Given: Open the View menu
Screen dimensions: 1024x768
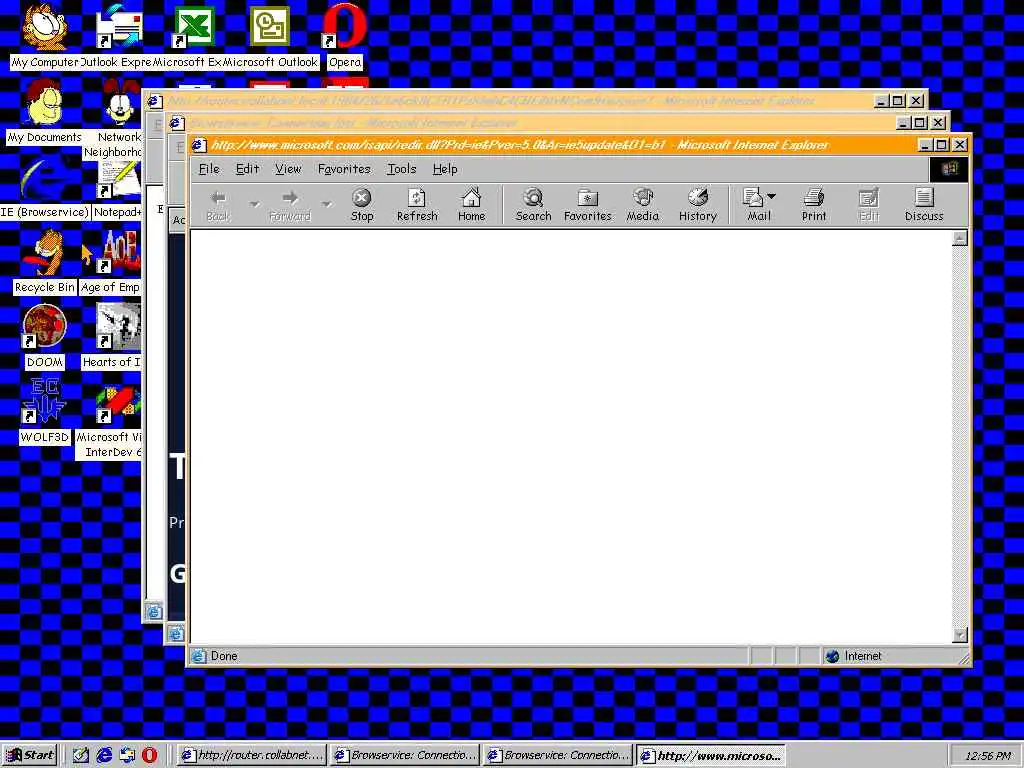Looking at the screenshot, I should coord(288,169).
